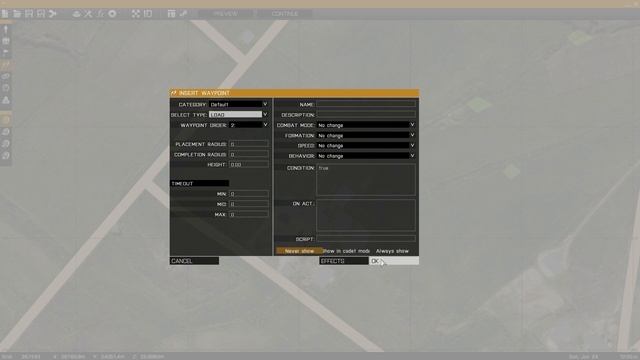640x360 pixels.
Task: Select Show in cadet mode option
Action: 346,251
